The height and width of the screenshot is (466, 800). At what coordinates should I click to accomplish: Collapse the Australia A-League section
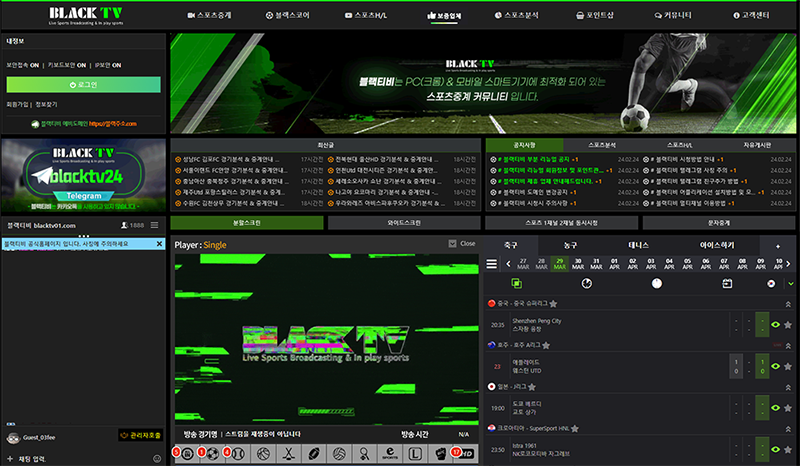click(788, 346)
